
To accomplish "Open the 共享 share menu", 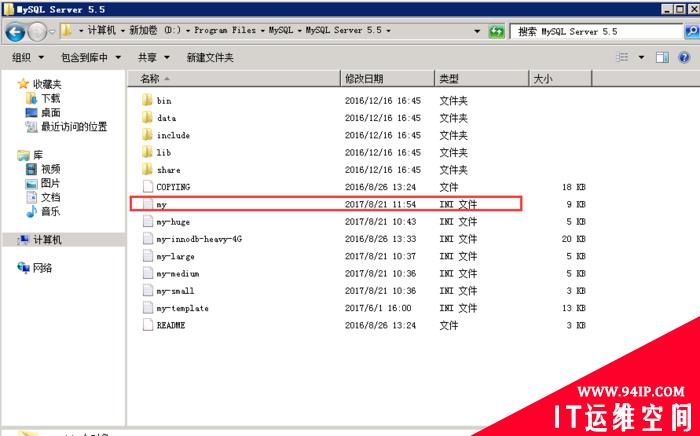I will [154, 57].
